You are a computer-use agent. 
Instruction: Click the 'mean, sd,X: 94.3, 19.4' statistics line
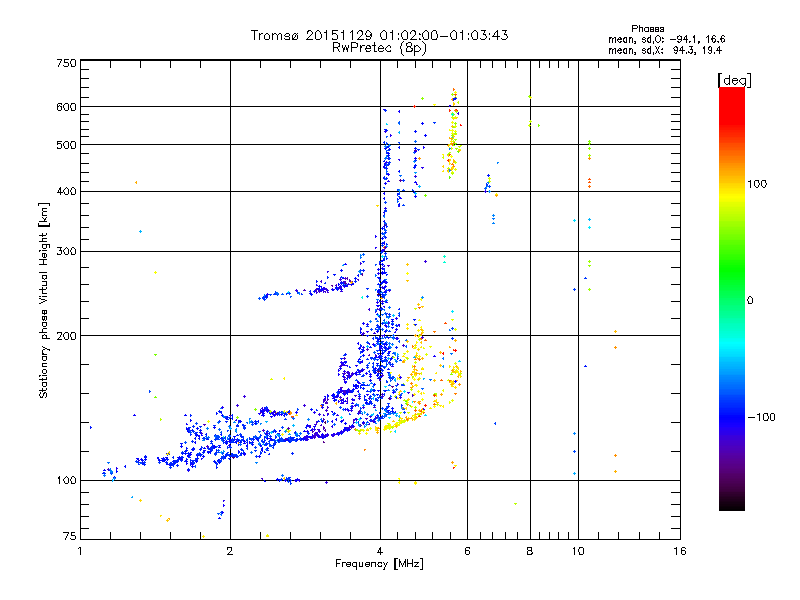pyautogui.click(x=665, y=50)
